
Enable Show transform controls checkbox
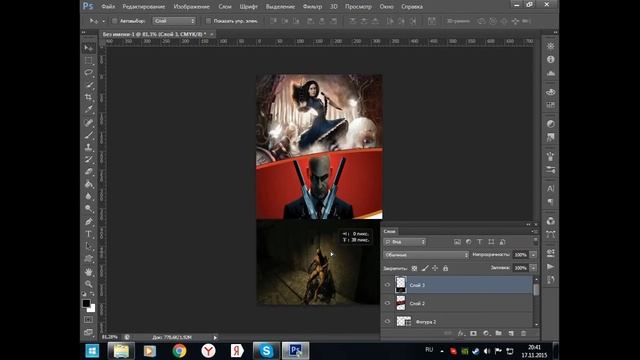click(208, 21)
